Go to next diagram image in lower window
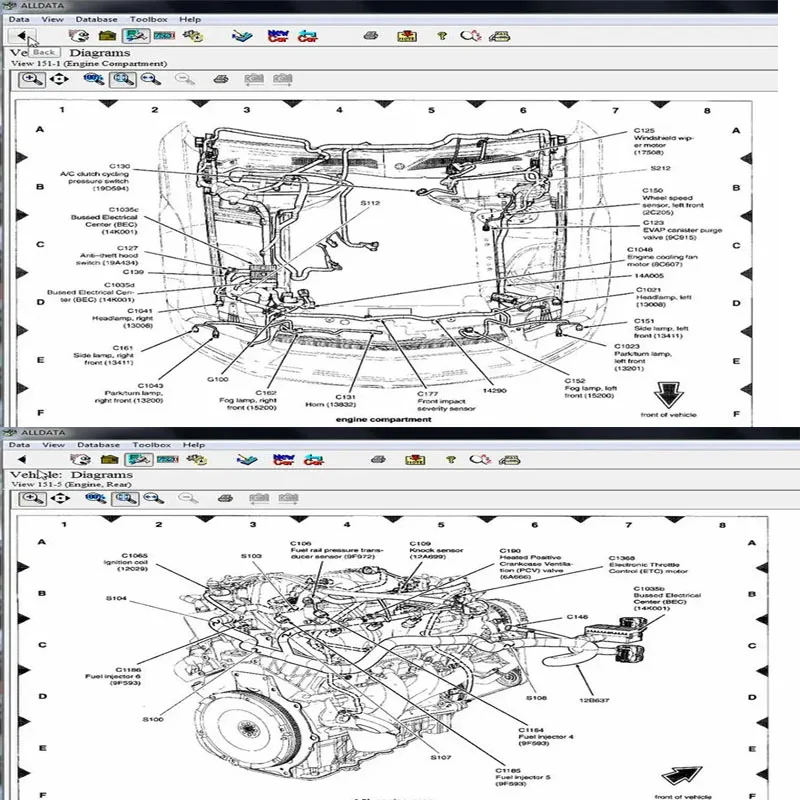Image resolution: width=800 pixels, height=800 pixels. (288, 498)
